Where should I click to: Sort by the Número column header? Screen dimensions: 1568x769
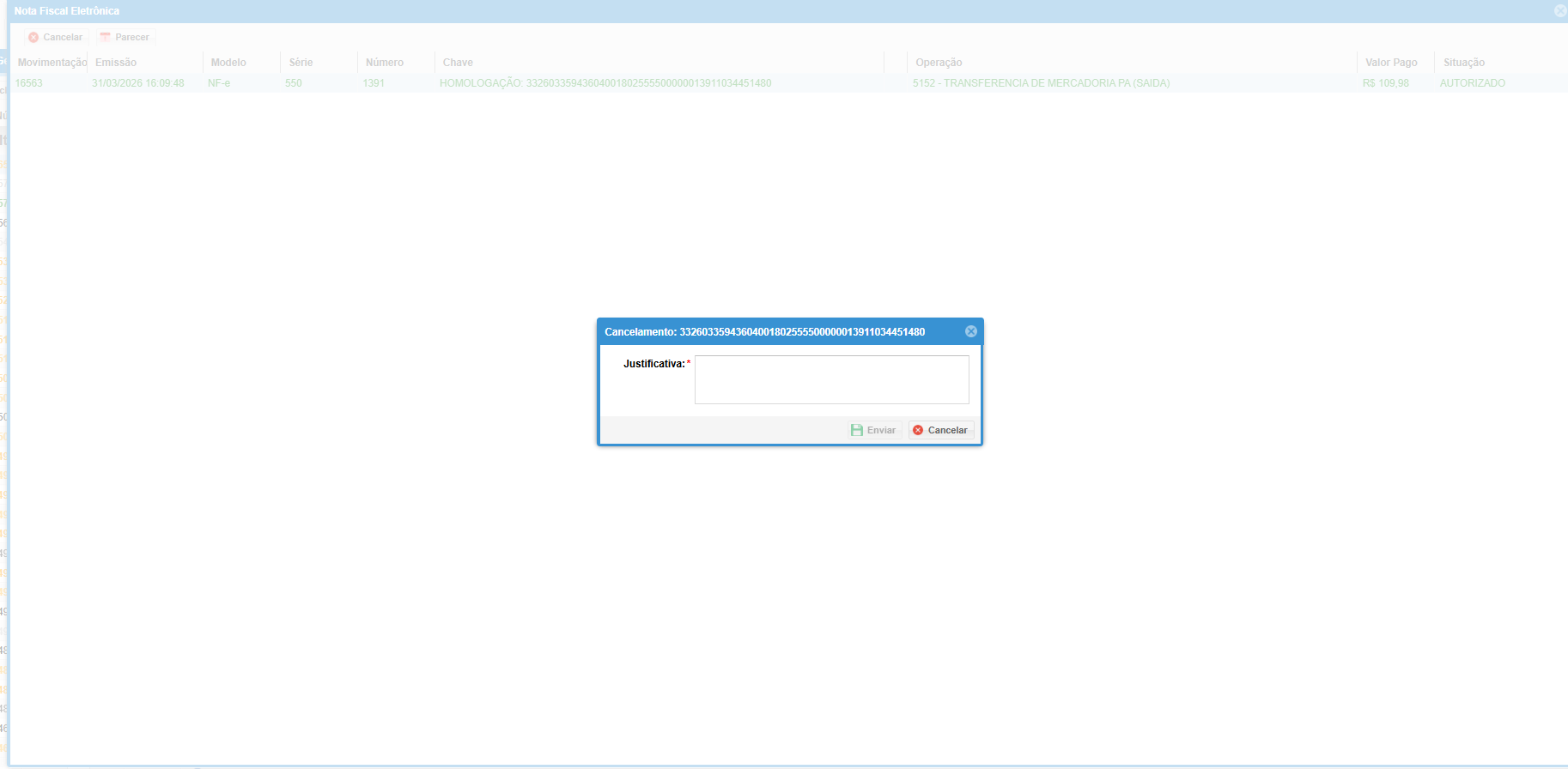point(384,63)
